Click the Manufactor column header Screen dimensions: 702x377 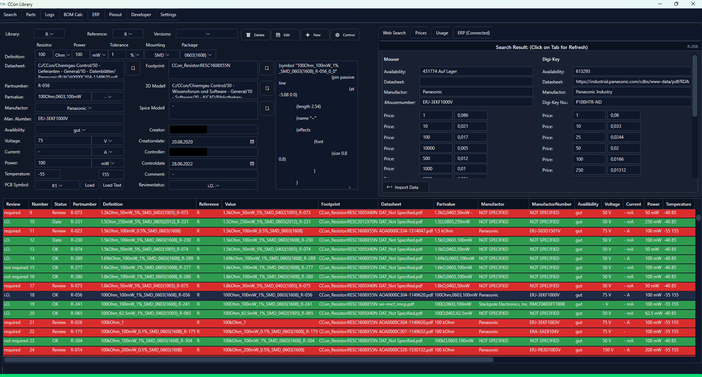503,204
